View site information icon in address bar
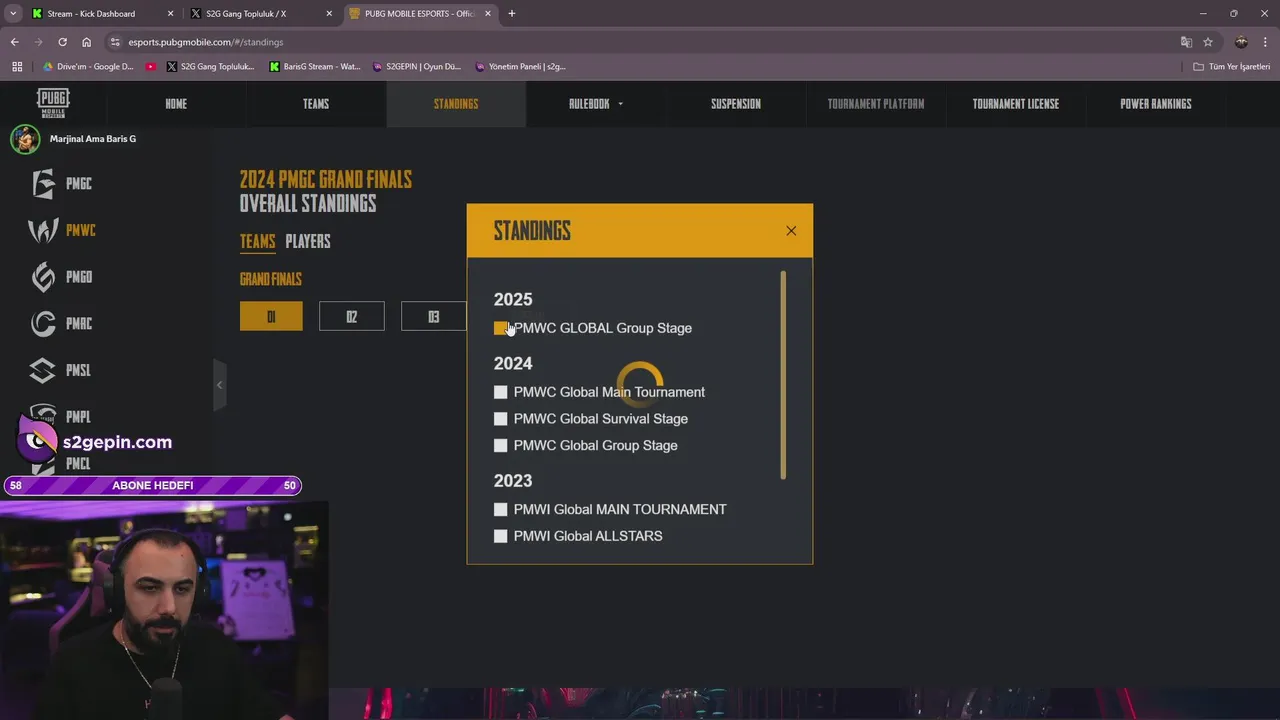This screenshot has width=1280, height=720. coord(115,42)
